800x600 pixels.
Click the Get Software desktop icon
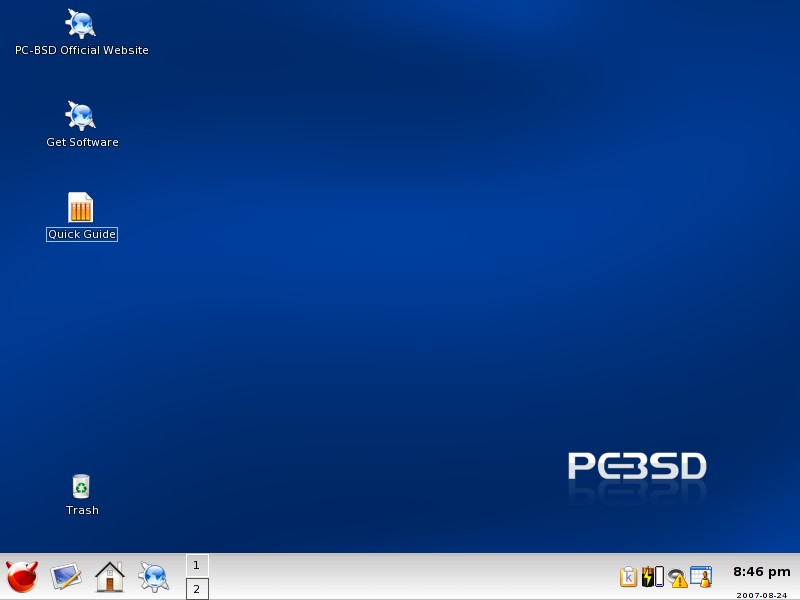click(81, 116)
